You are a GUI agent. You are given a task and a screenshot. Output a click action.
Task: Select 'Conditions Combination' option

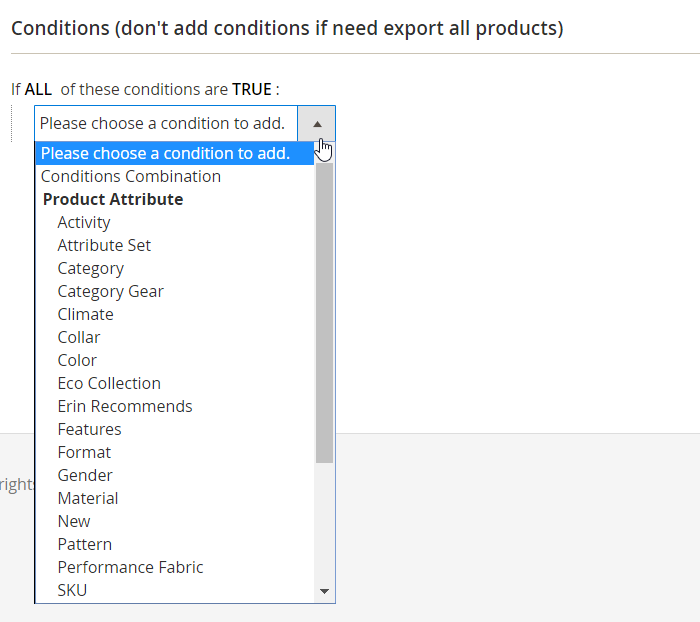[x=131, y=176]
